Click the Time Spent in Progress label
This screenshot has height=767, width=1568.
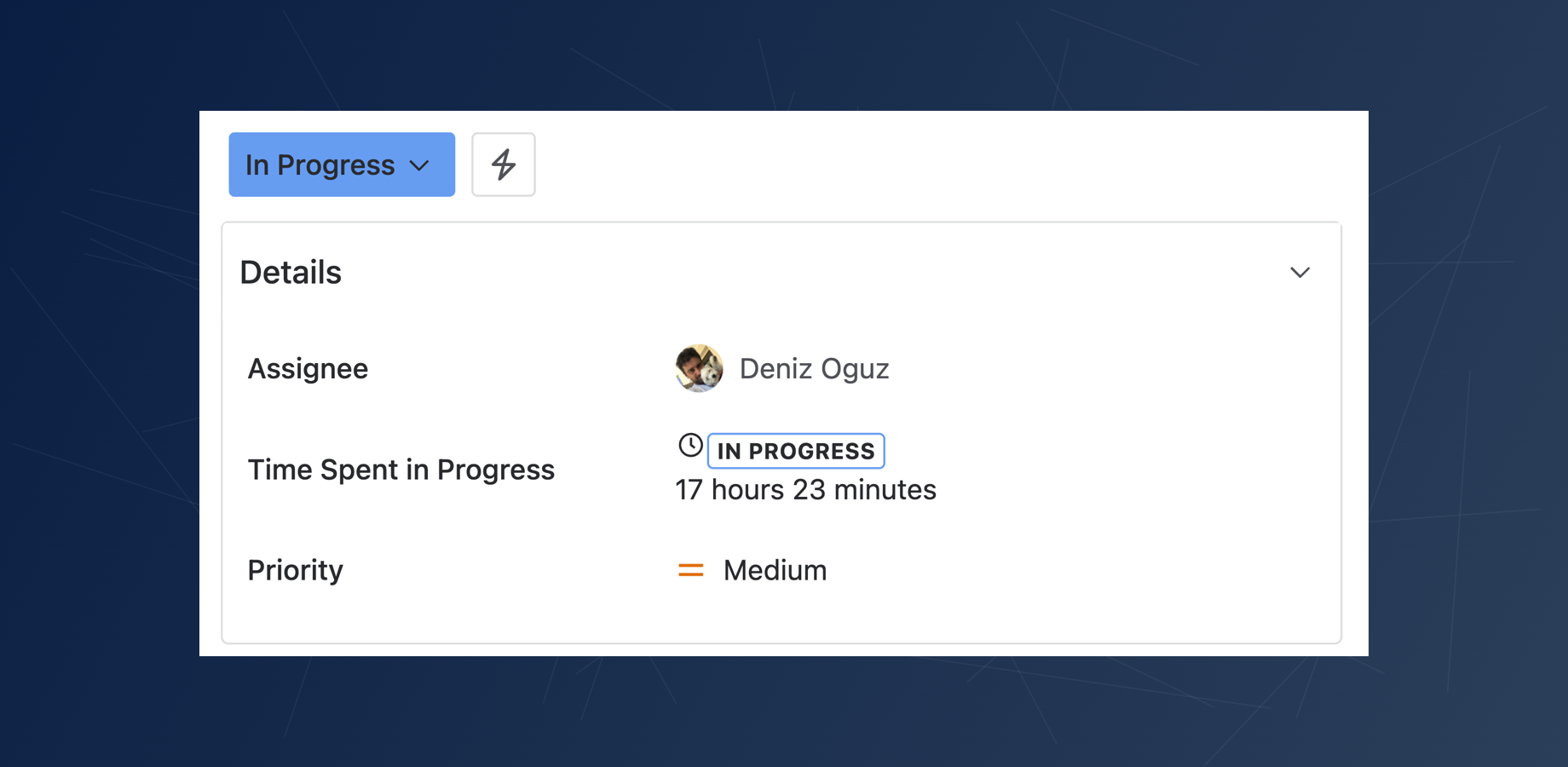401,469
